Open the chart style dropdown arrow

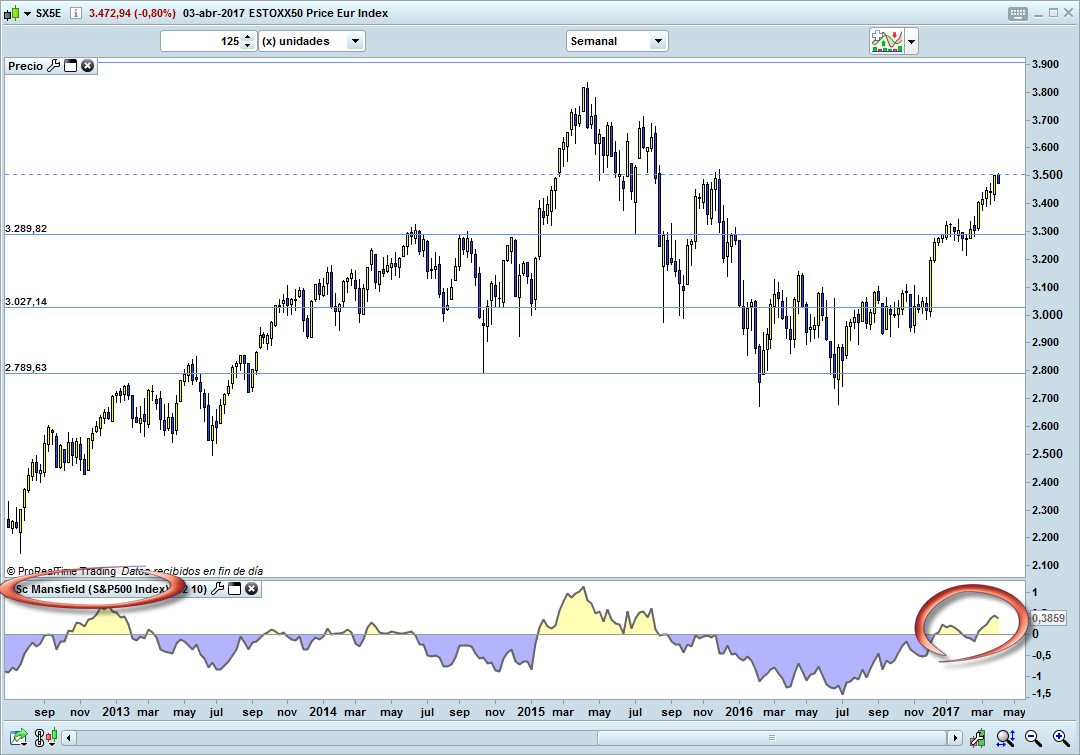[909, 40]
